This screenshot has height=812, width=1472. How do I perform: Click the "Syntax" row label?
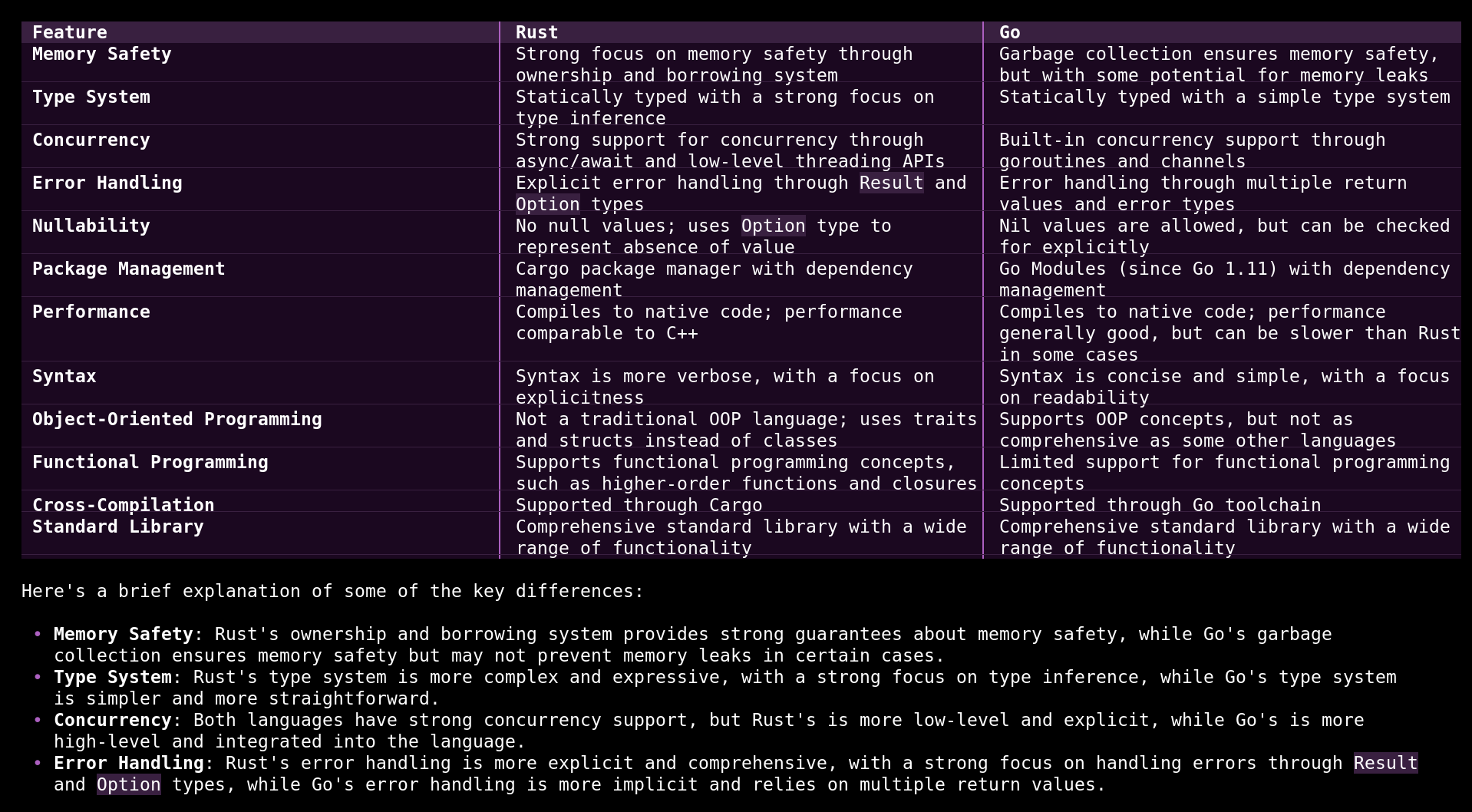coord(64,376)
